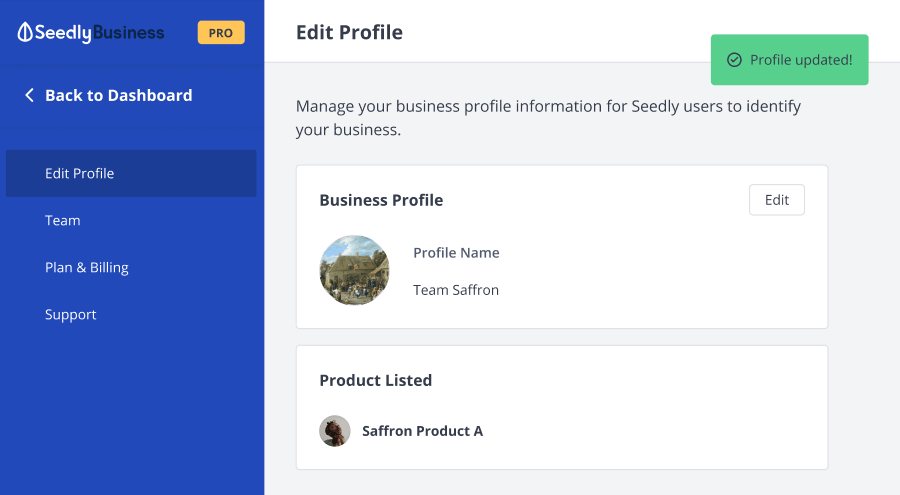900x495 pixels.
Task: Open the Edit Profile sidebar item
Action: 80,173
